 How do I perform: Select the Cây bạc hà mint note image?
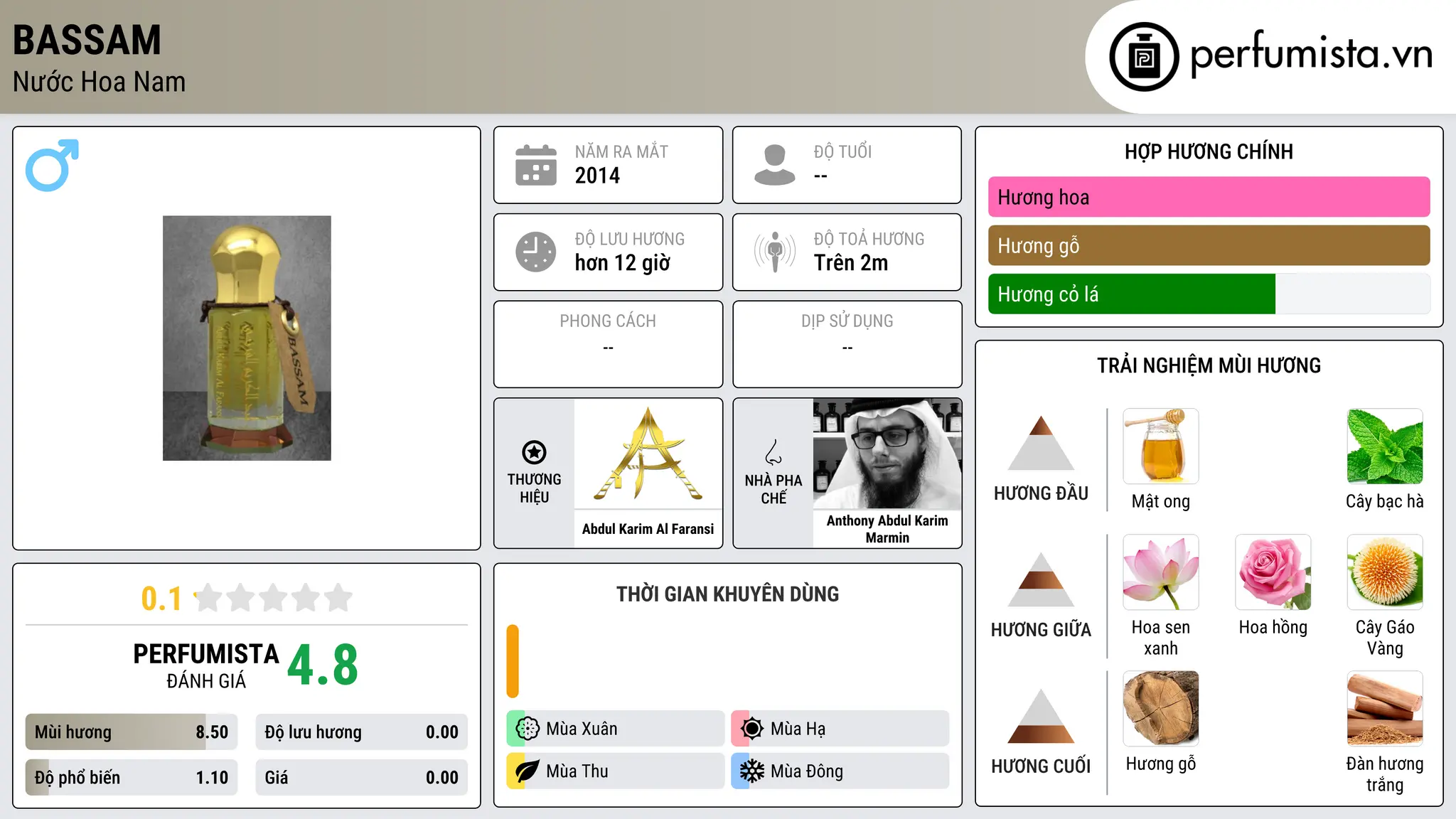click(1385, 446)
